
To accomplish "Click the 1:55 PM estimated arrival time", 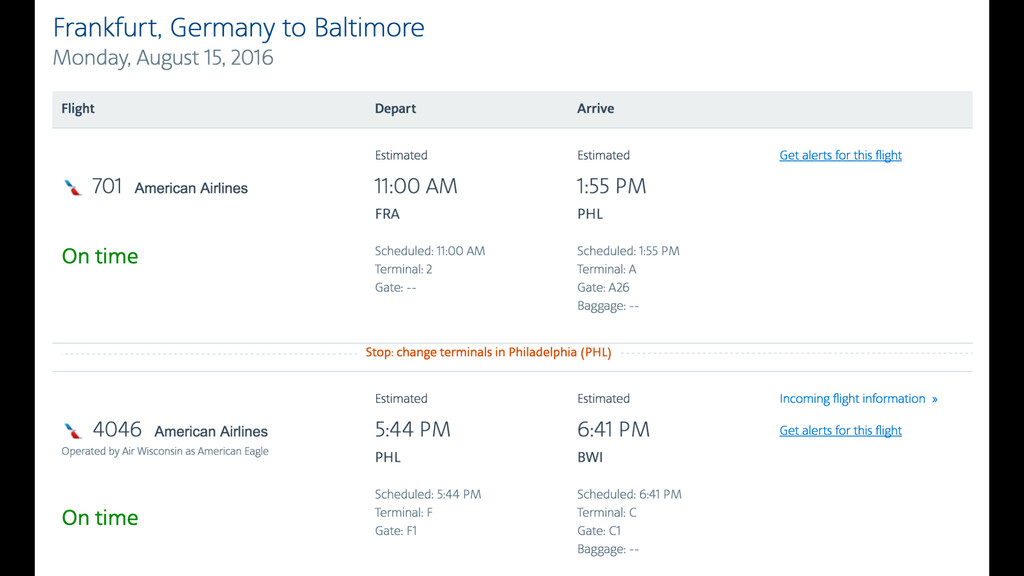I will tap(611, 186).
